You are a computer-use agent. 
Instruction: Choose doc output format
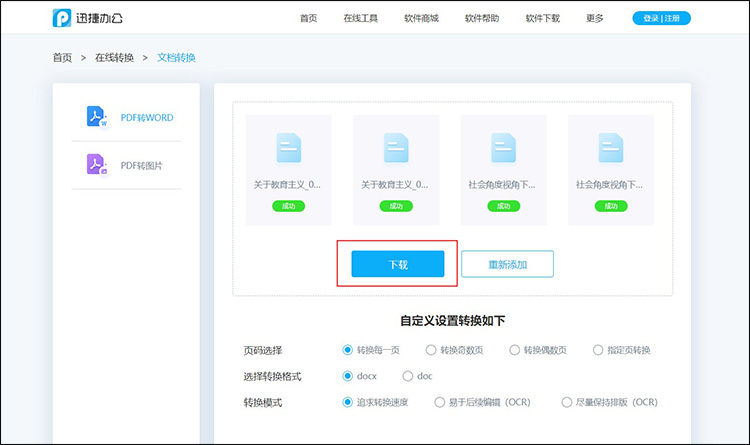coord(408,376)
